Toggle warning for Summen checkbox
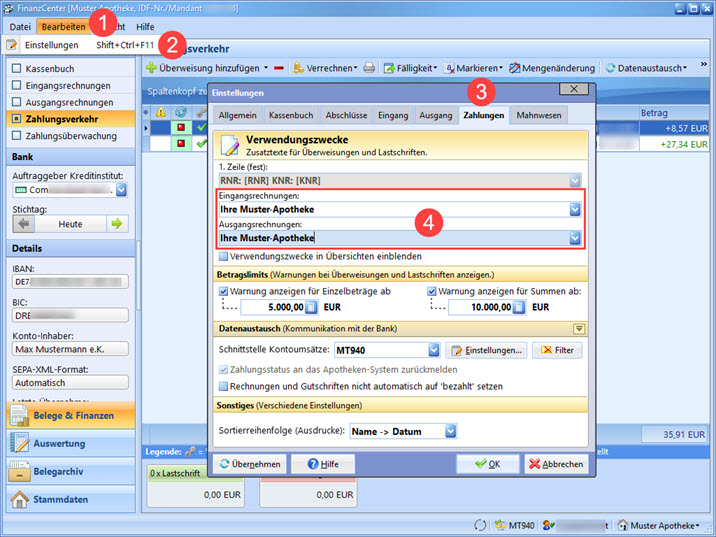Screen dimensions: 716x537 432,291
